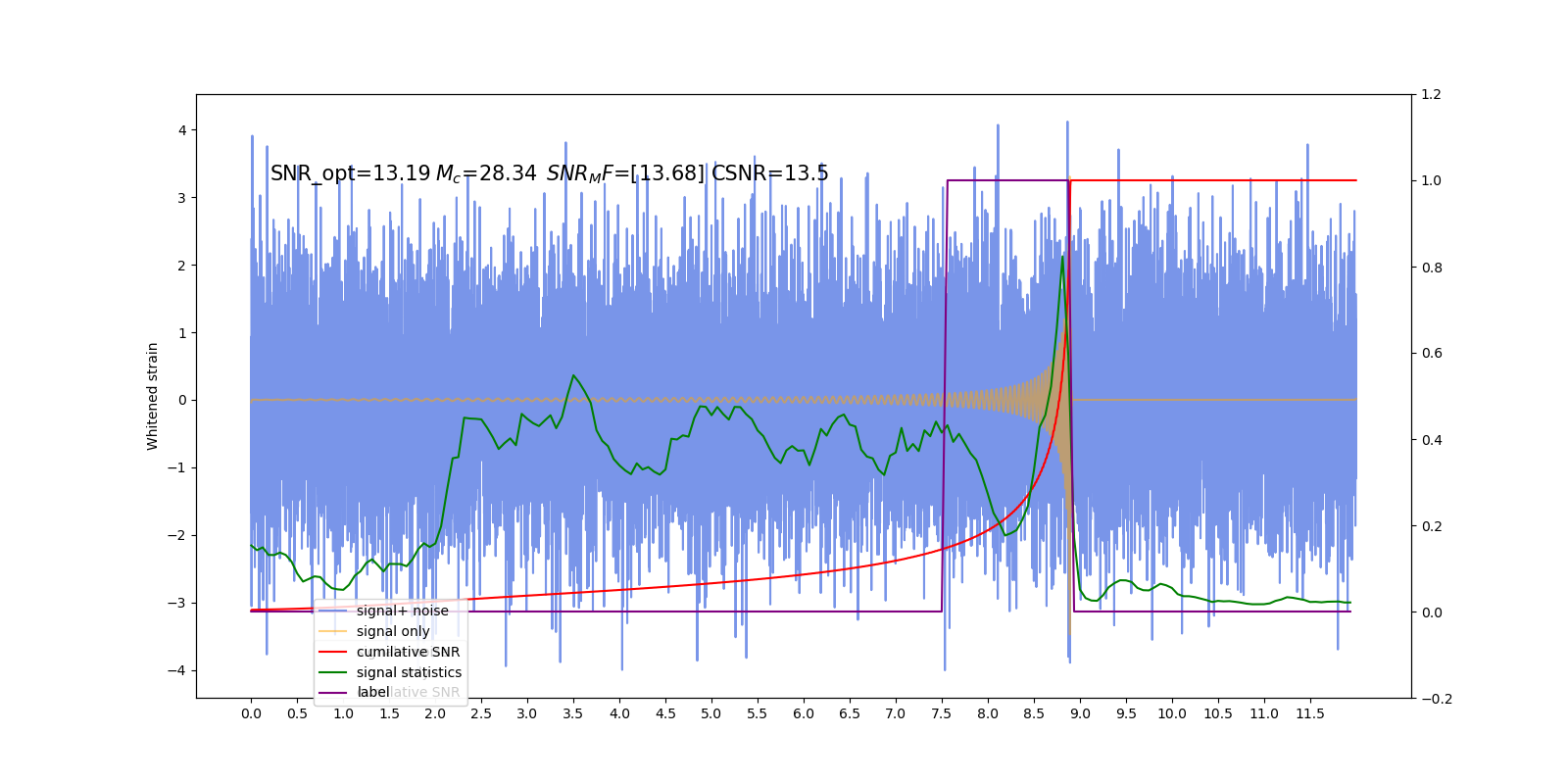Screen dimensions: 1568x784
Task: Click x-axis tick label 1.5
Action: tap(389, 713)
